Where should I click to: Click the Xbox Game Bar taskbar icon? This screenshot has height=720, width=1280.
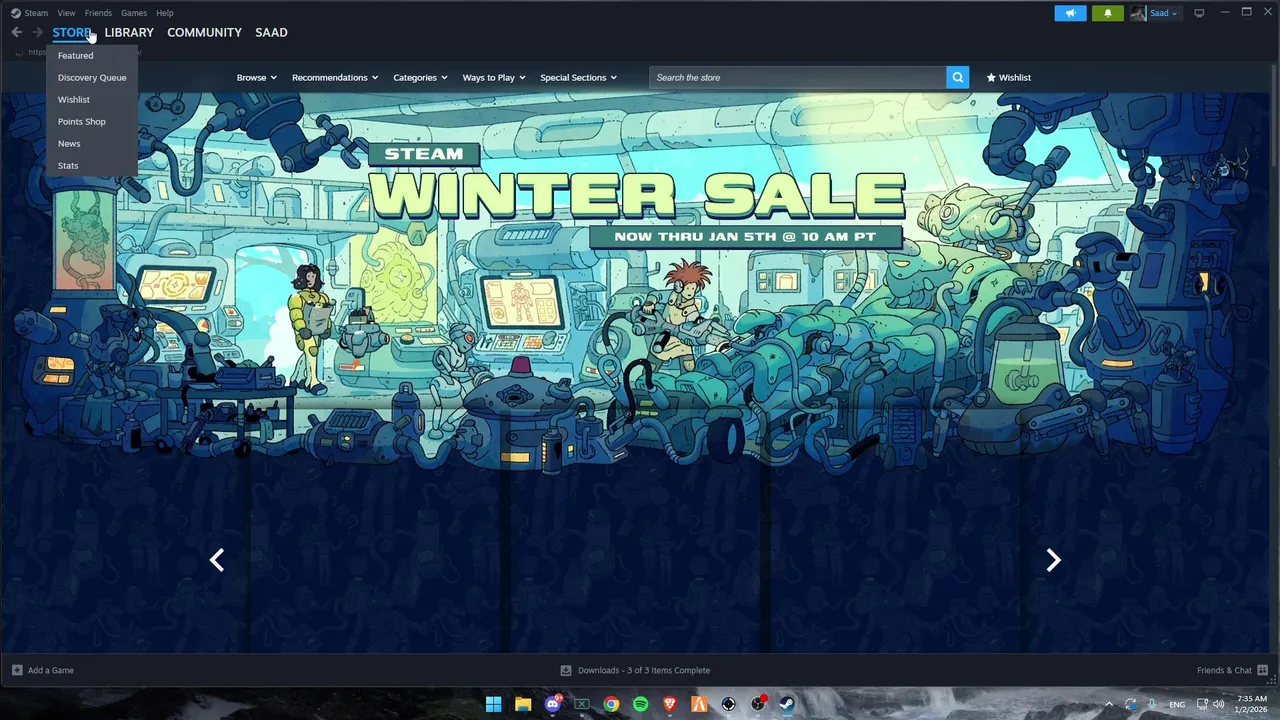(x=582, y=704)
